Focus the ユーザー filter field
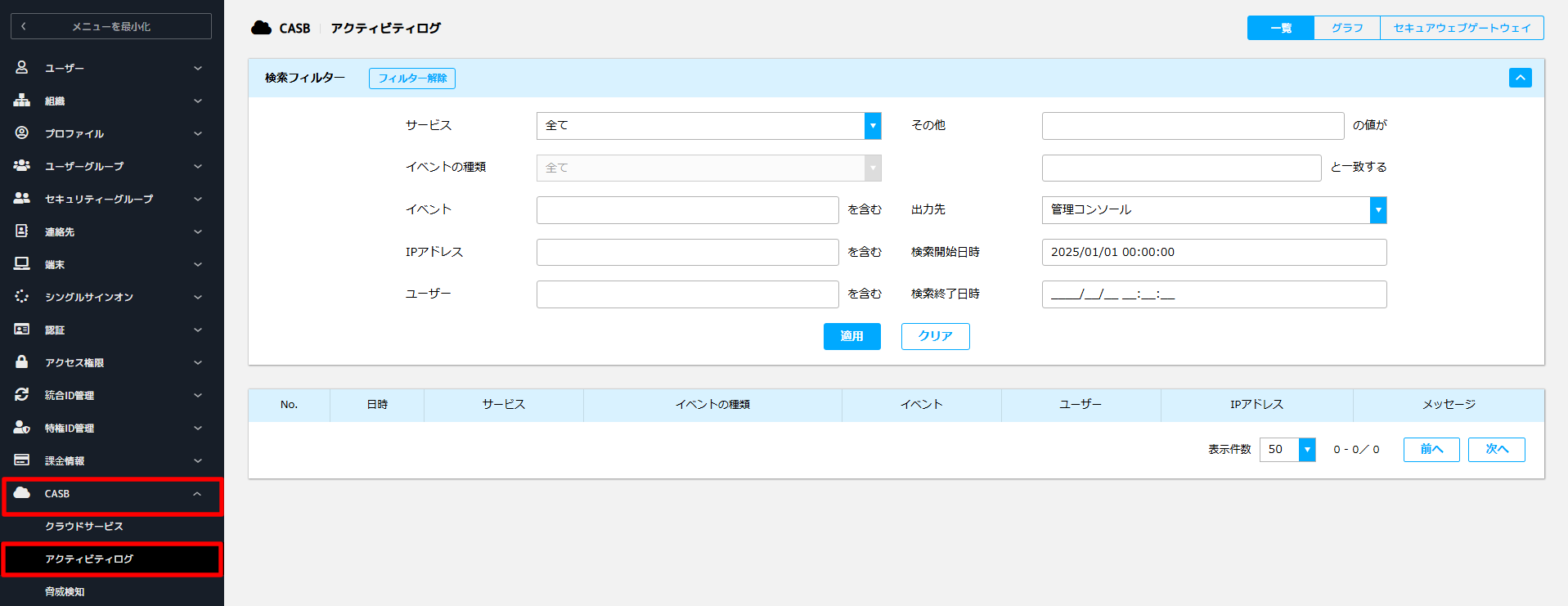The height and width of the screenshot is (606, 1568). pos(688,294)
